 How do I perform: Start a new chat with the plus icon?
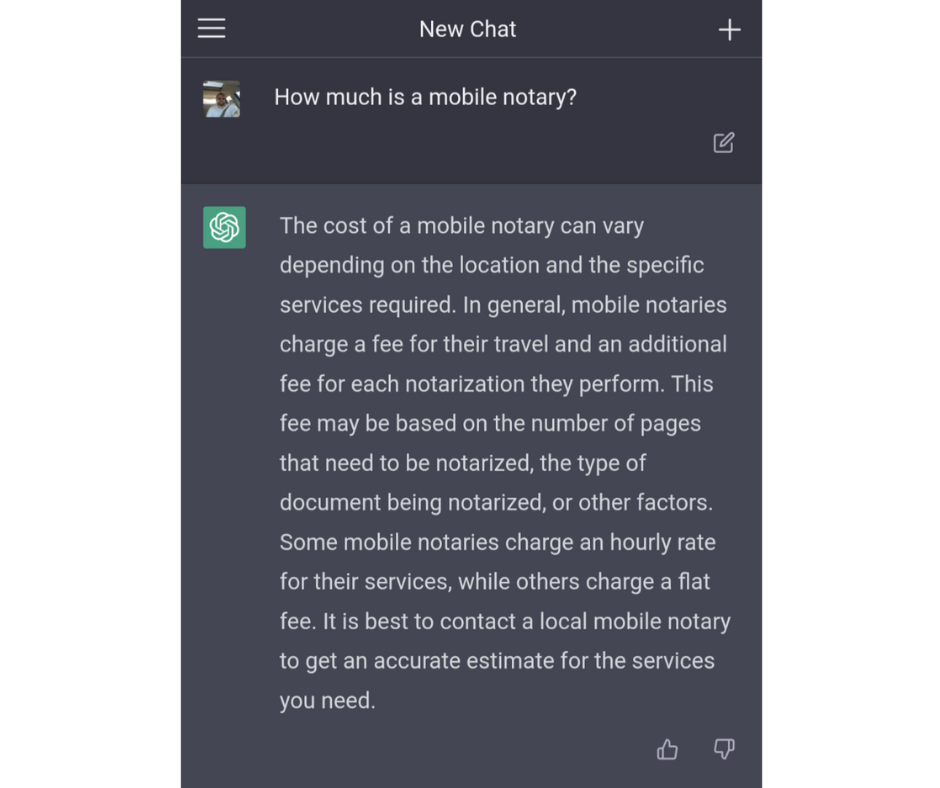tap(730, 30)
